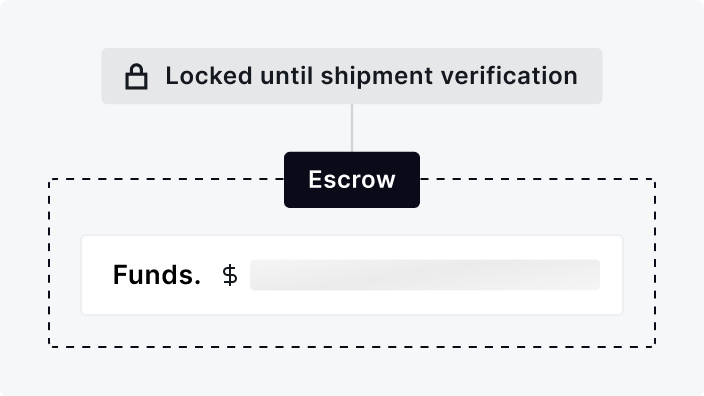Click the dashed border's top-right segment
The height and width of the screenshot is (396, 704).
[537, 179]
